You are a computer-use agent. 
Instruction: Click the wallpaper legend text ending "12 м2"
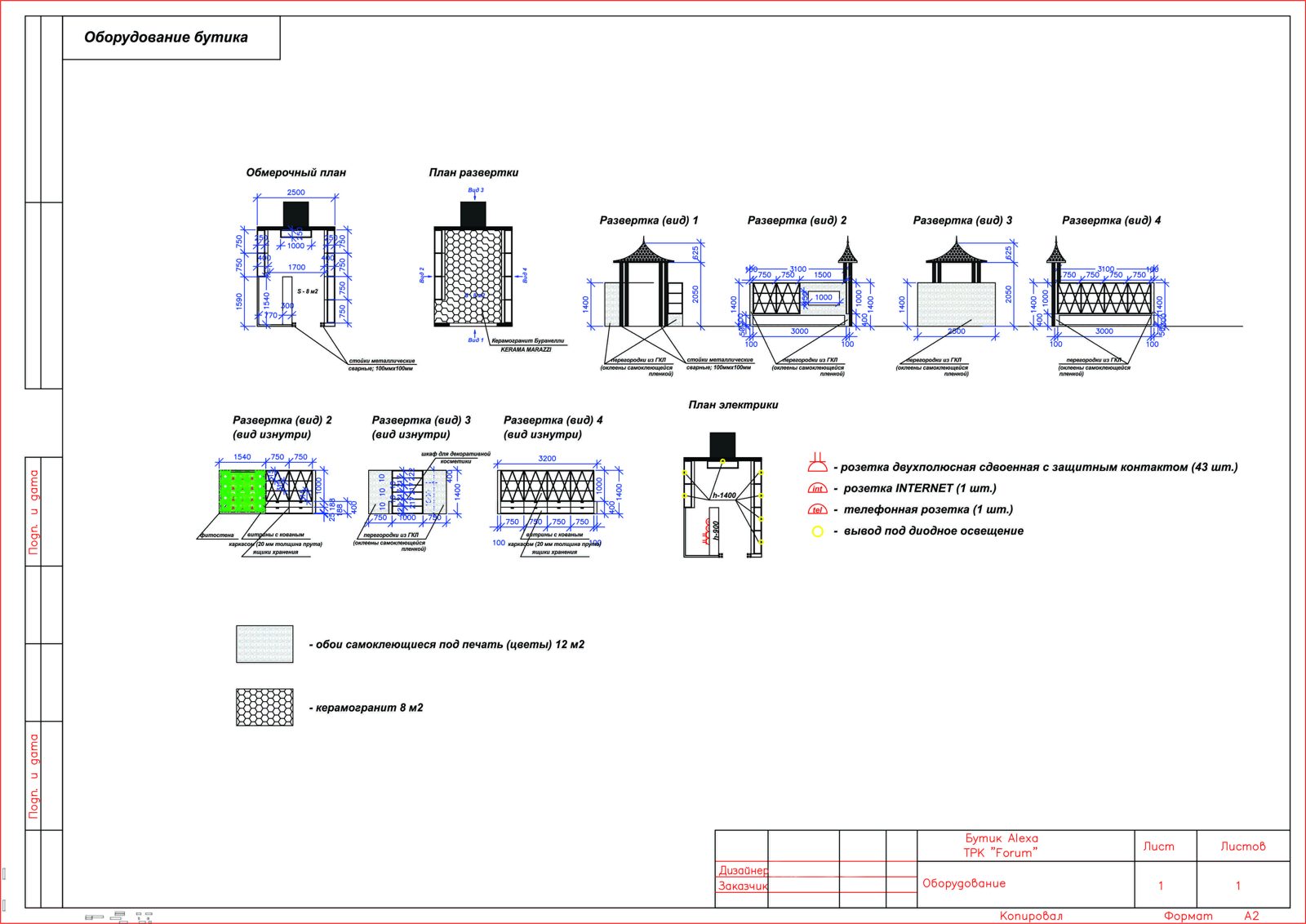(x=450, y=645)
